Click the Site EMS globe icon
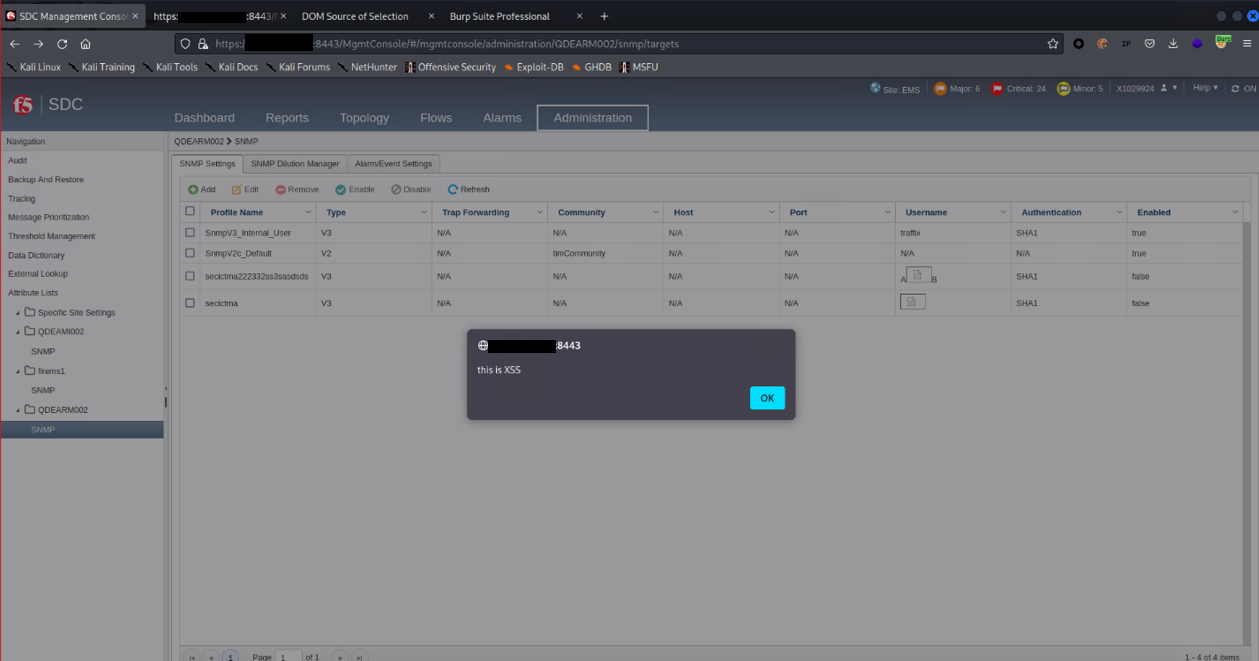Screen dimensions: 1259x661 click(x=876, y=88)
